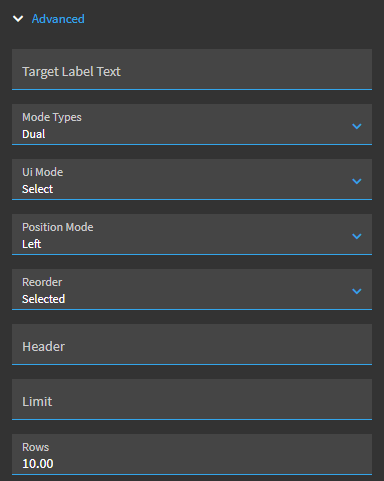Click the Dual value in Mode Types
The image size is (384, 481).
[x=34, y=134]
